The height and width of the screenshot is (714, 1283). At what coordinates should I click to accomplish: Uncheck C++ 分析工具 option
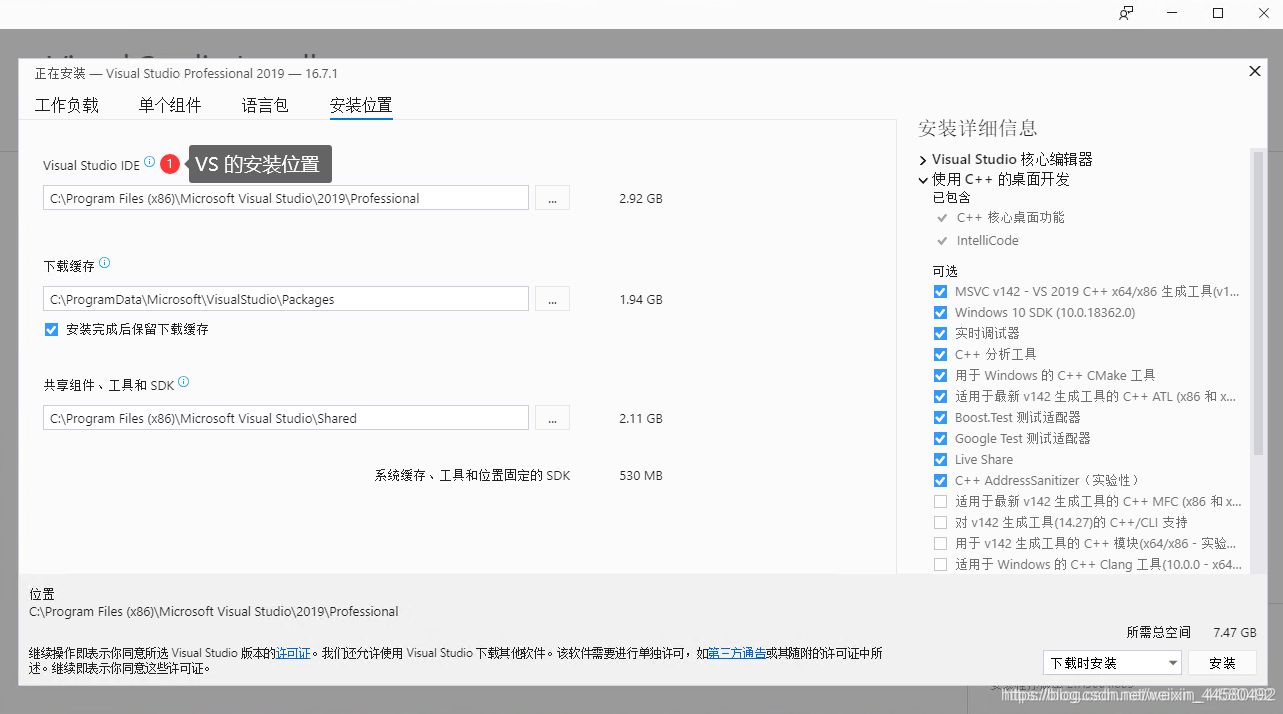[x=940, y=355]
